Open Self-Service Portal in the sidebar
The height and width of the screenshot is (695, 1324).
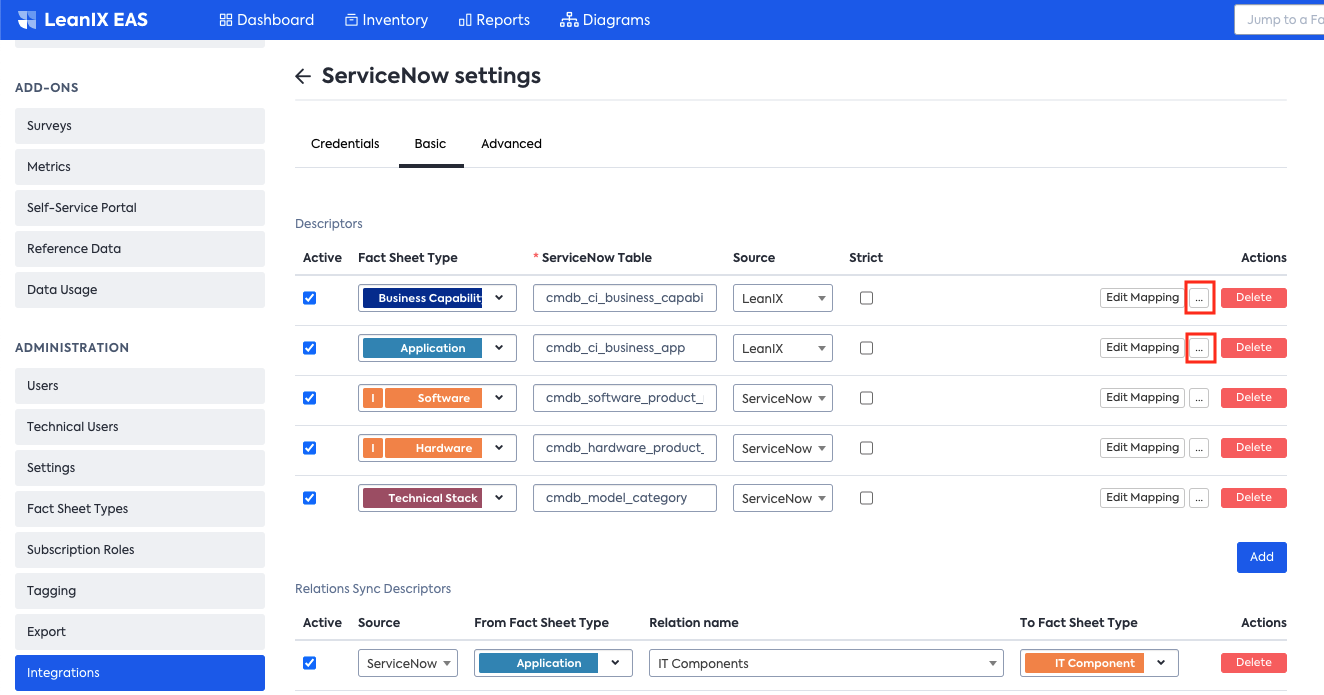pyautogui.click(x=140, y=208)
